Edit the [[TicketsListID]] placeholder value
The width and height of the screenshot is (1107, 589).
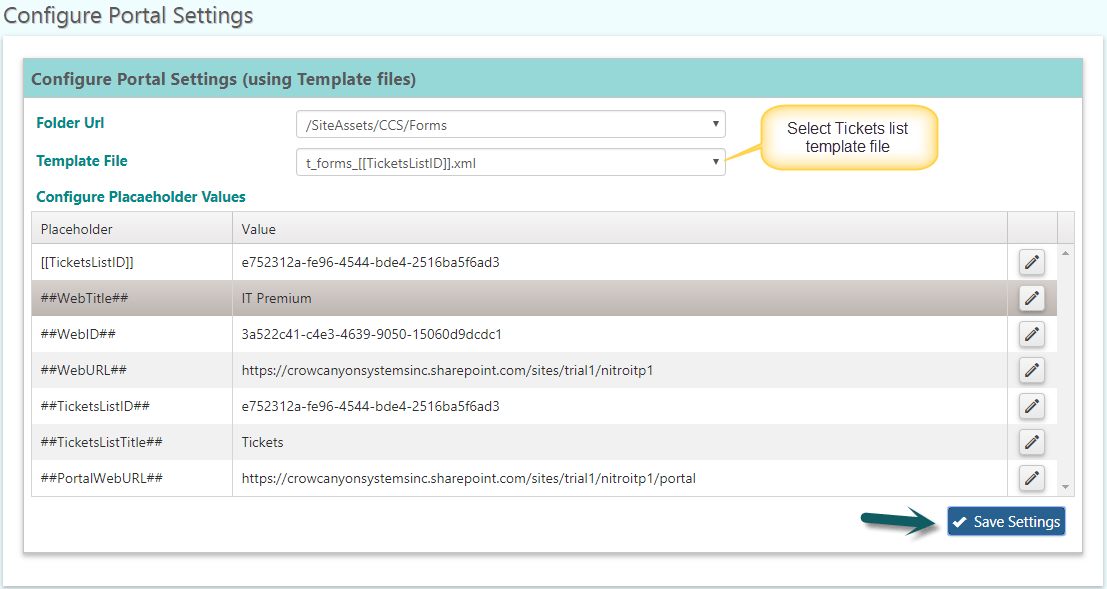click(1031, 262)
